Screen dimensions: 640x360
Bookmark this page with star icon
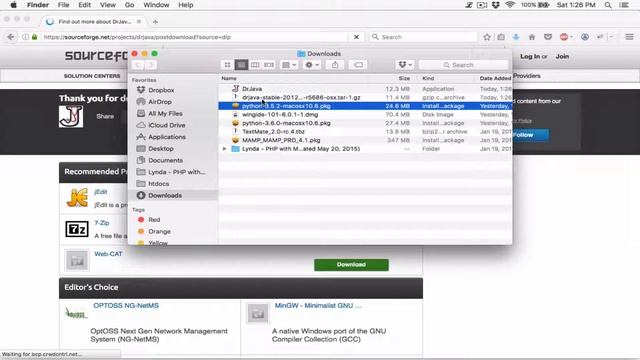[x=487, y=37]
